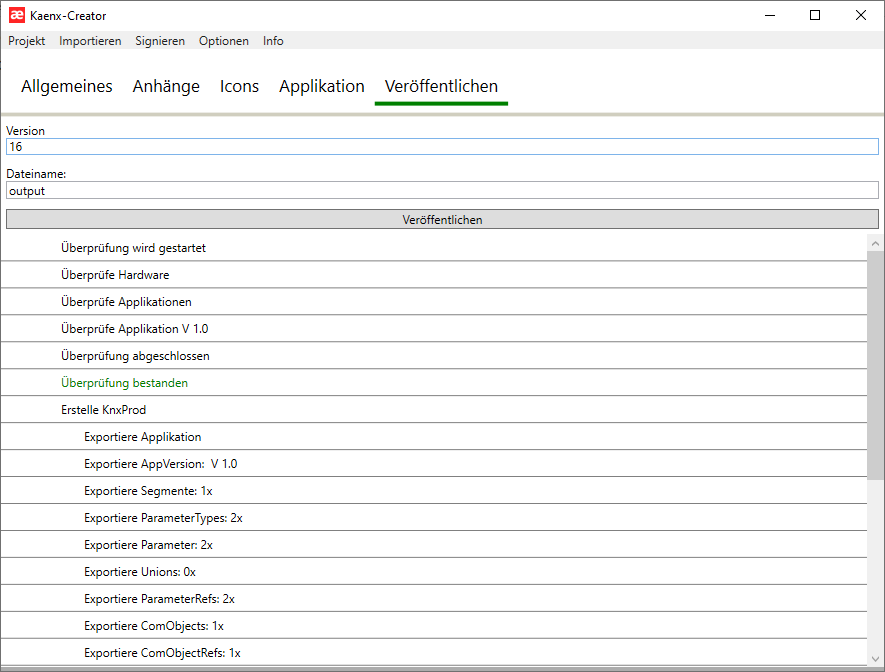Go to the Icons tab
Viewport: 885px width, 672px height.
(239, 87)
